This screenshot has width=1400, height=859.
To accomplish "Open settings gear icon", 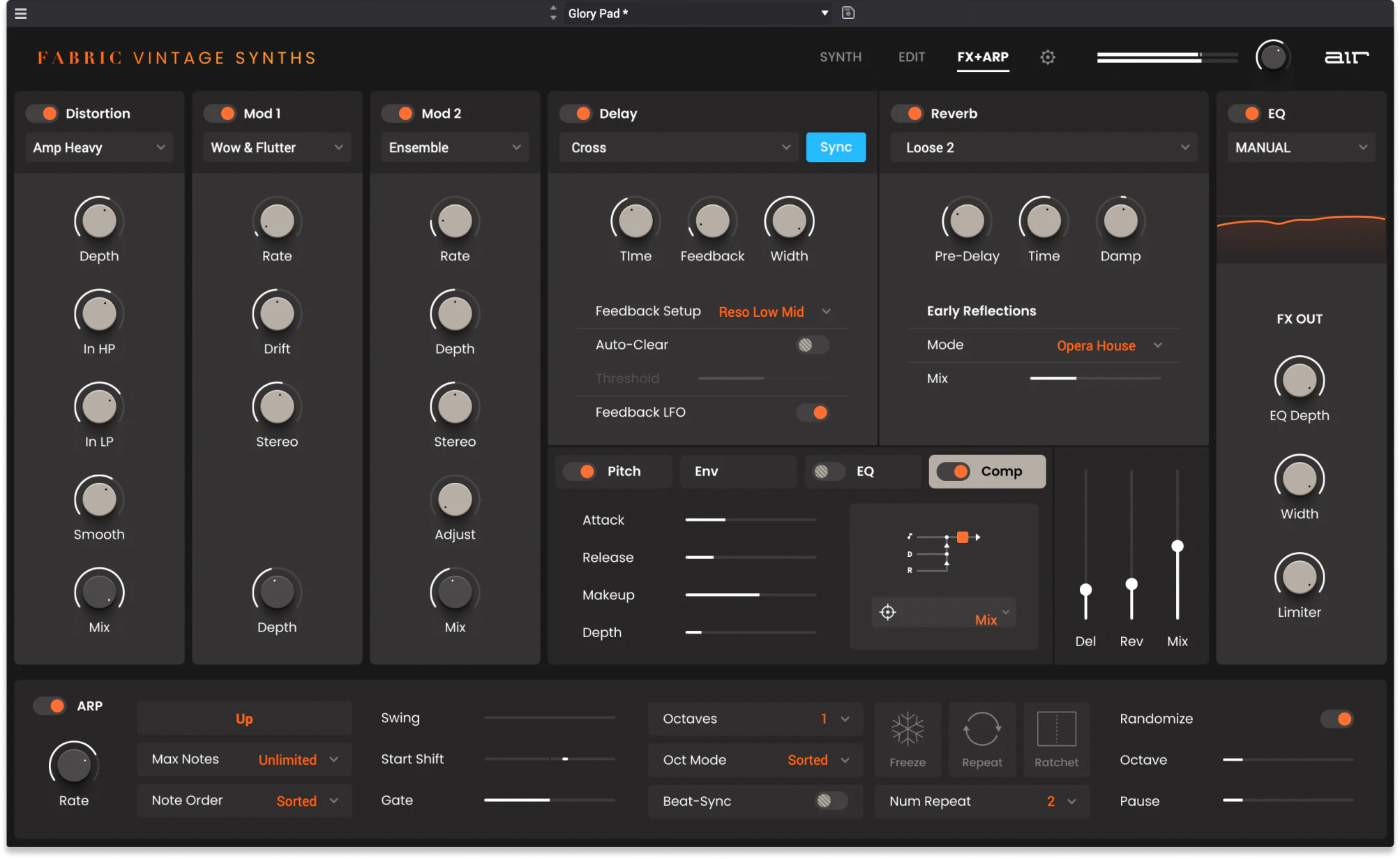I will (1047, 57).
